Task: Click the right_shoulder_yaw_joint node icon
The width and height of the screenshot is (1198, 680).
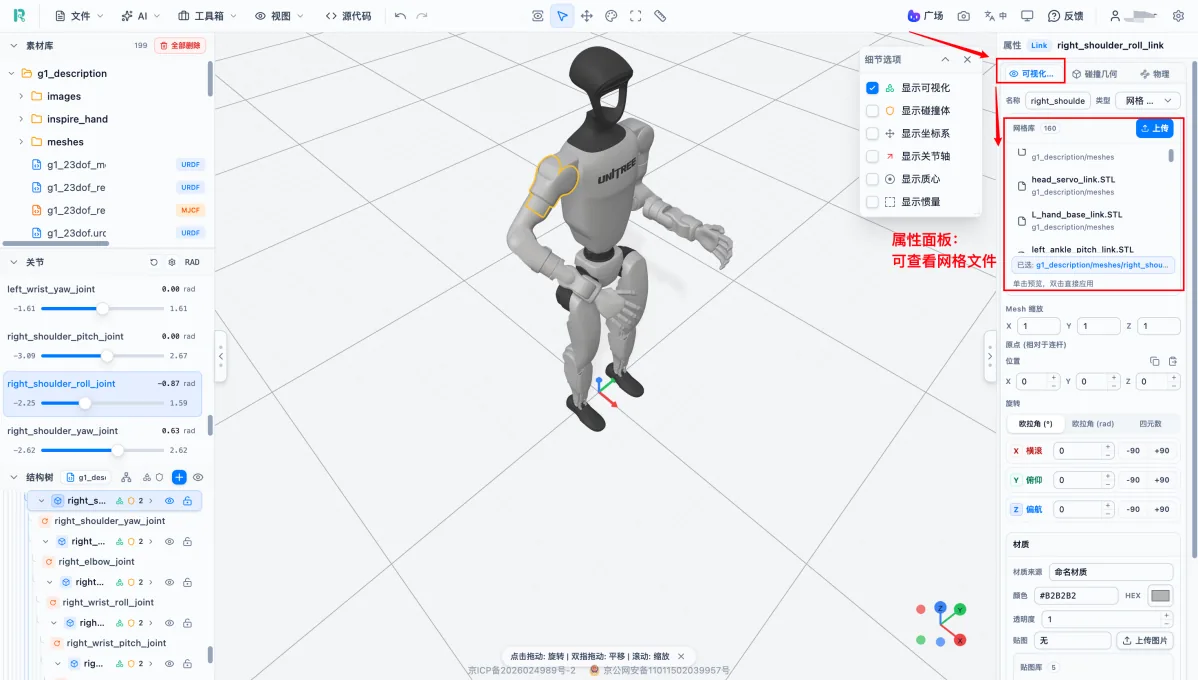Action: (45, 521)
